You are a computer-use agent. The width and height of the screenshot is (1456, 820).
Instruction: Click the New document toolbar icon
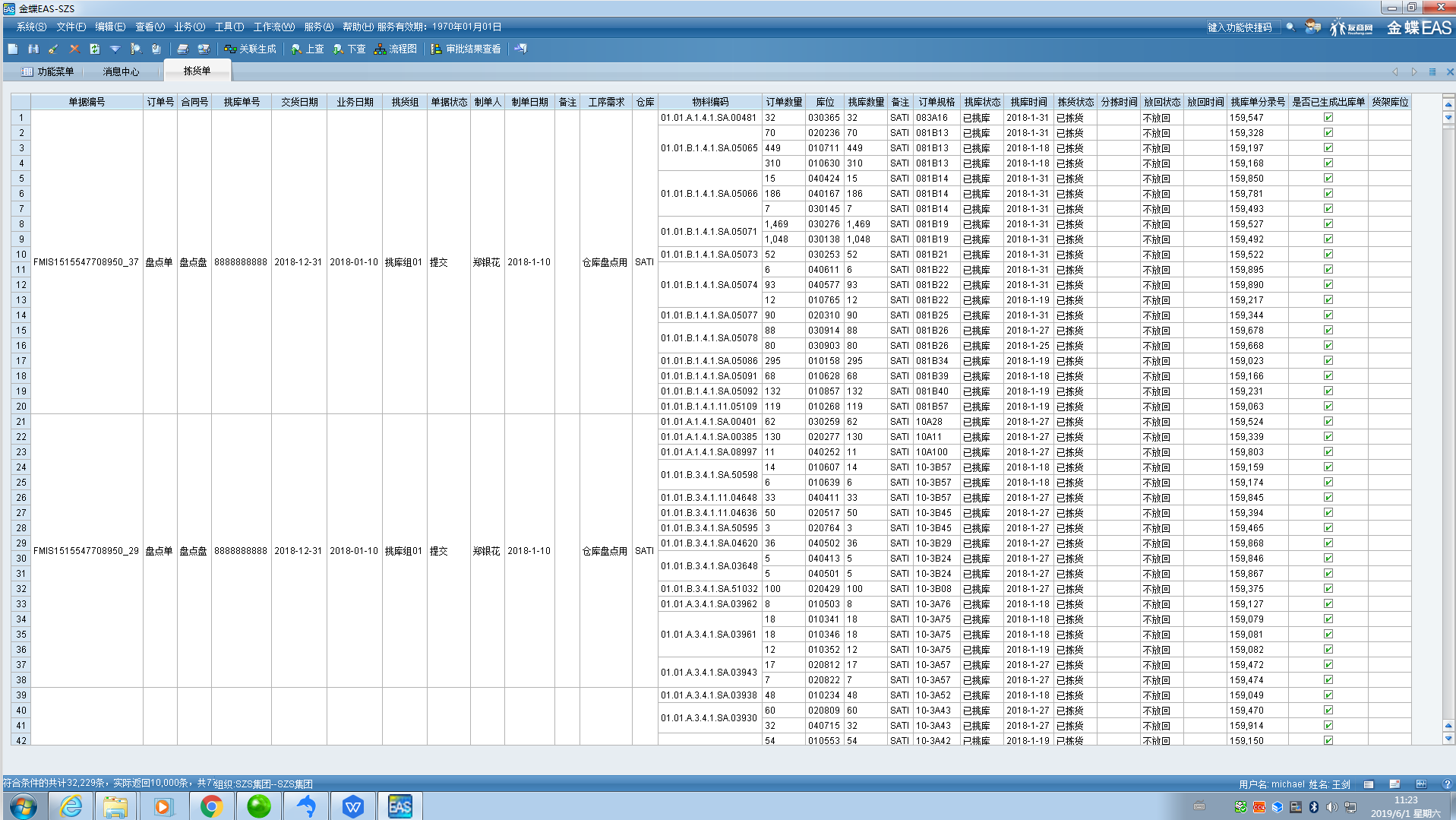coord(13,49)
